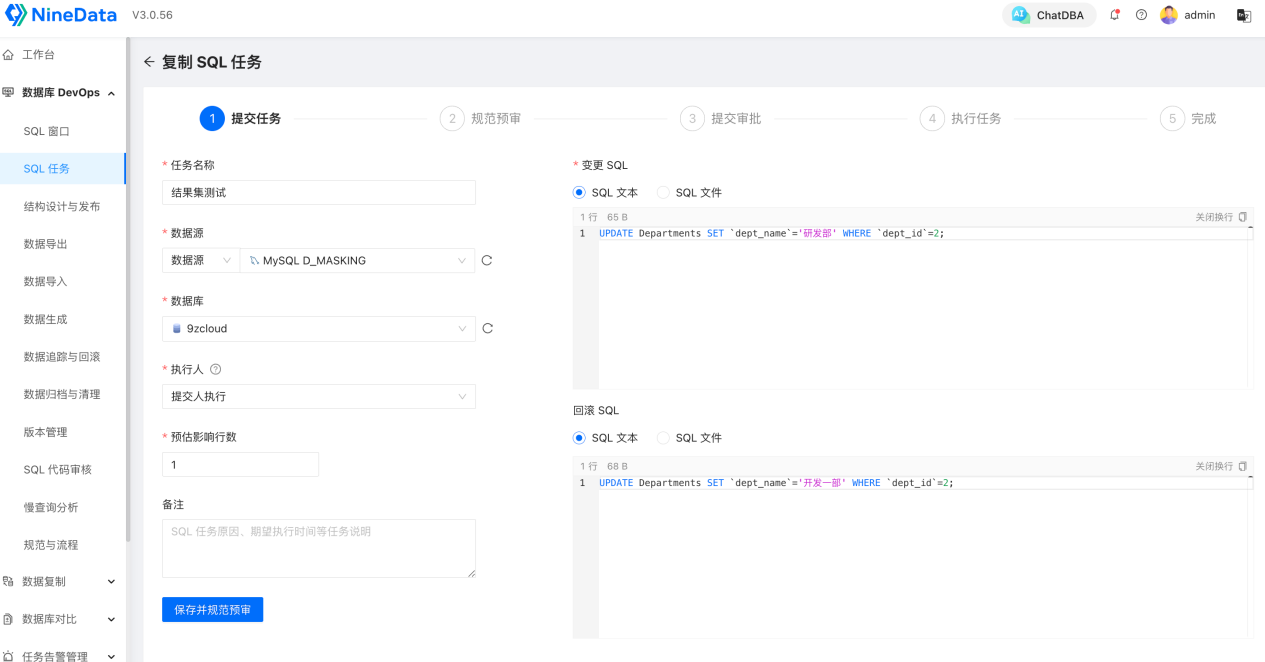Open the notification bell
The image size is (1265, 662).
[x=1115, y=15]
